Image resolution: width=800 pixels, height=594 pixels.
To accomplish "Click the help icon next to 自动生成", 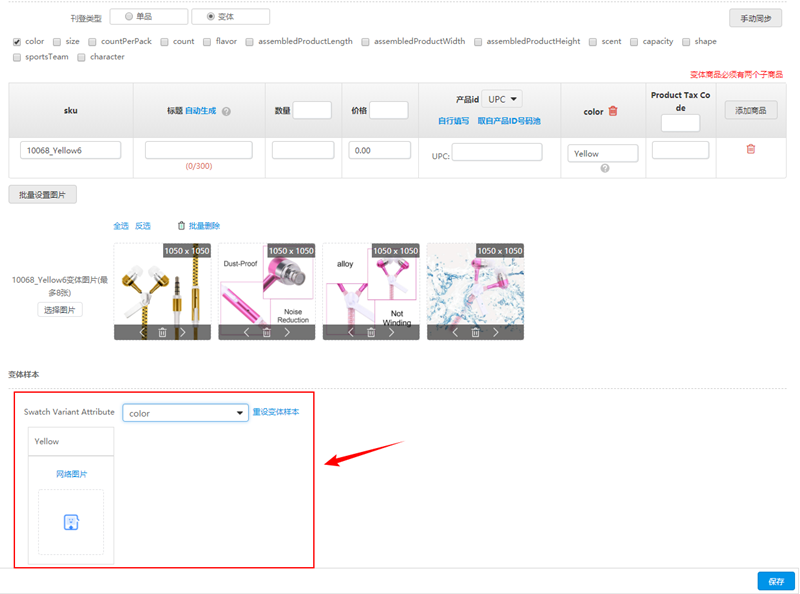I will point(226,111).
